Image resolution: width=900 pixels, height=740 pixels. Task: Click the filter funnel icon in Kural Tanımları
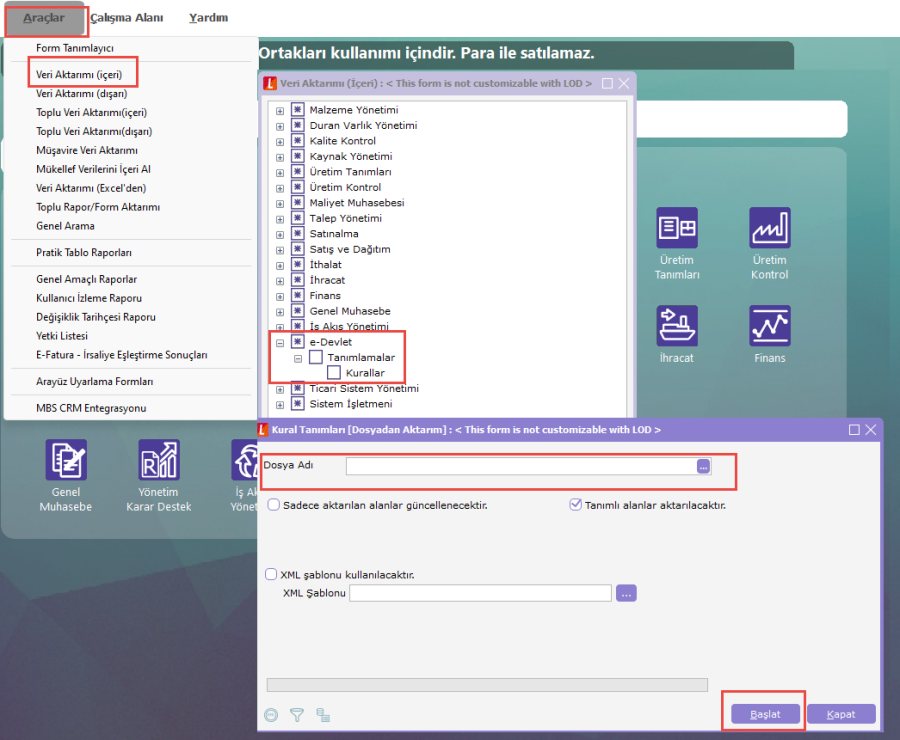pyautogui.click(x=297, y=715)
